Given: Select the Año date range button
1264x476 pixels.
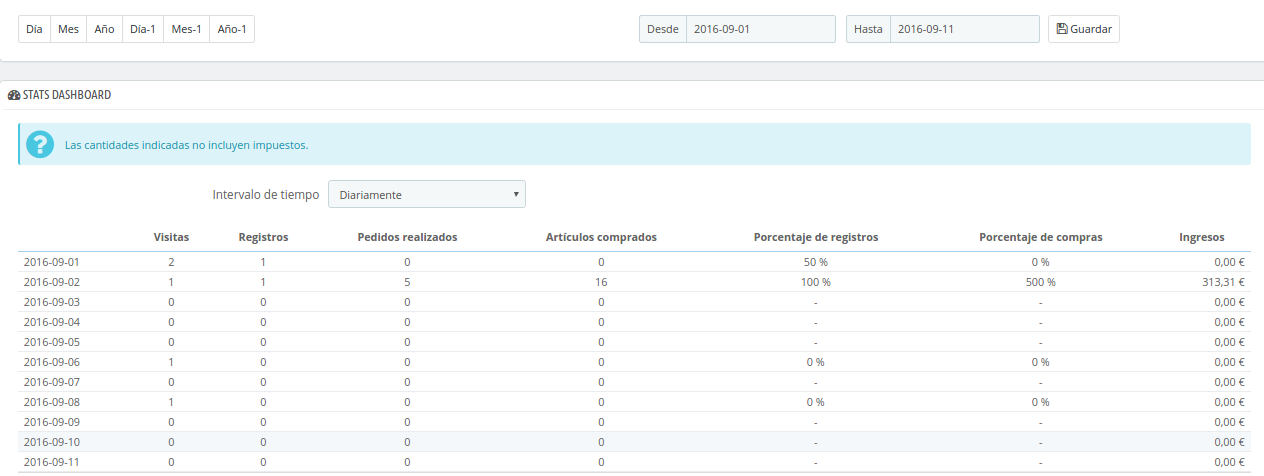Looking at the screenshot, I should (x=104, y=29).
